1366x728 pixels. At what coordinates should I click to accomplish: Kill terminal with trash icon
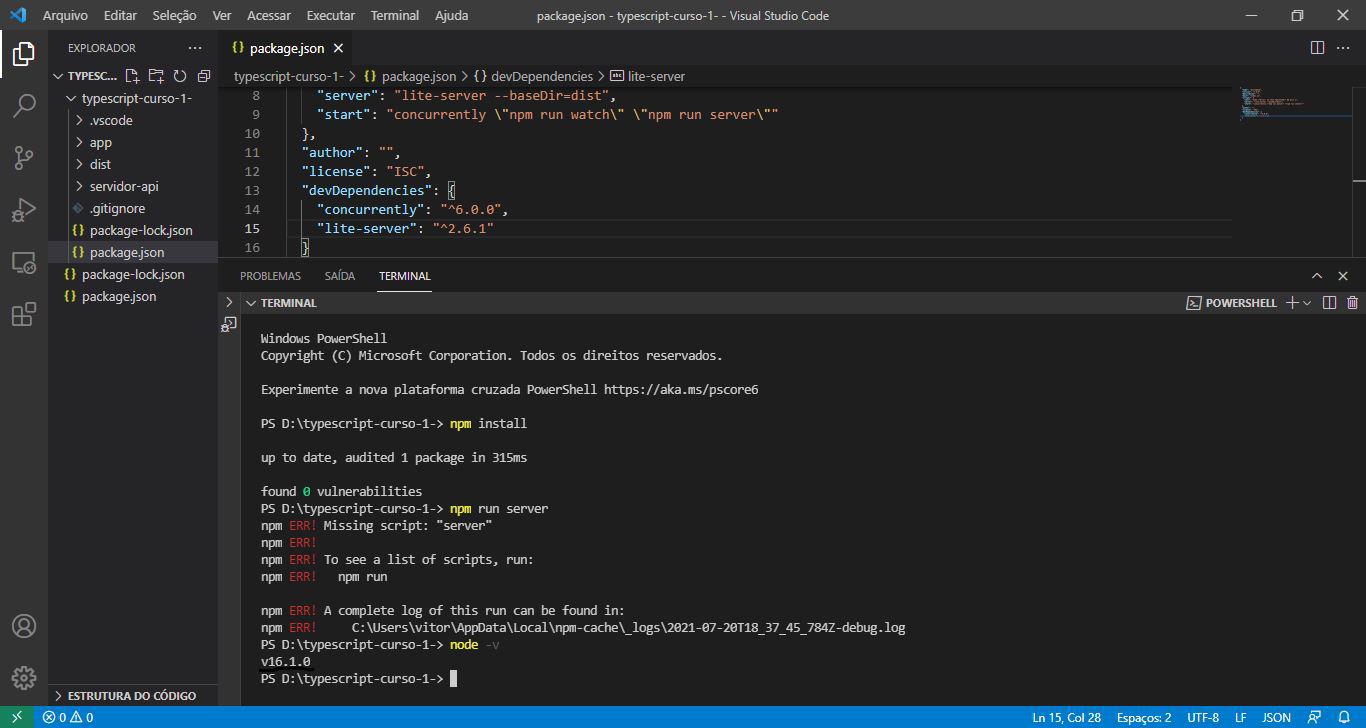tap(1353, 303)
